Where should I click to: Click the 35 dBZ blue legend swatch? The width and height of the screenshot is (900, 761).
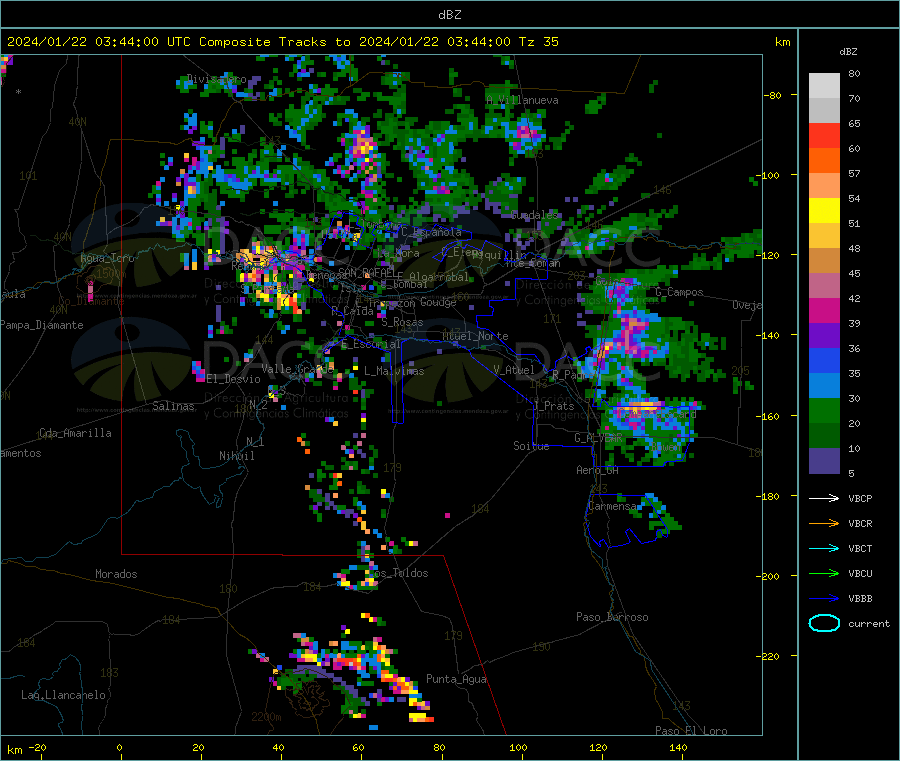(824, 385)
